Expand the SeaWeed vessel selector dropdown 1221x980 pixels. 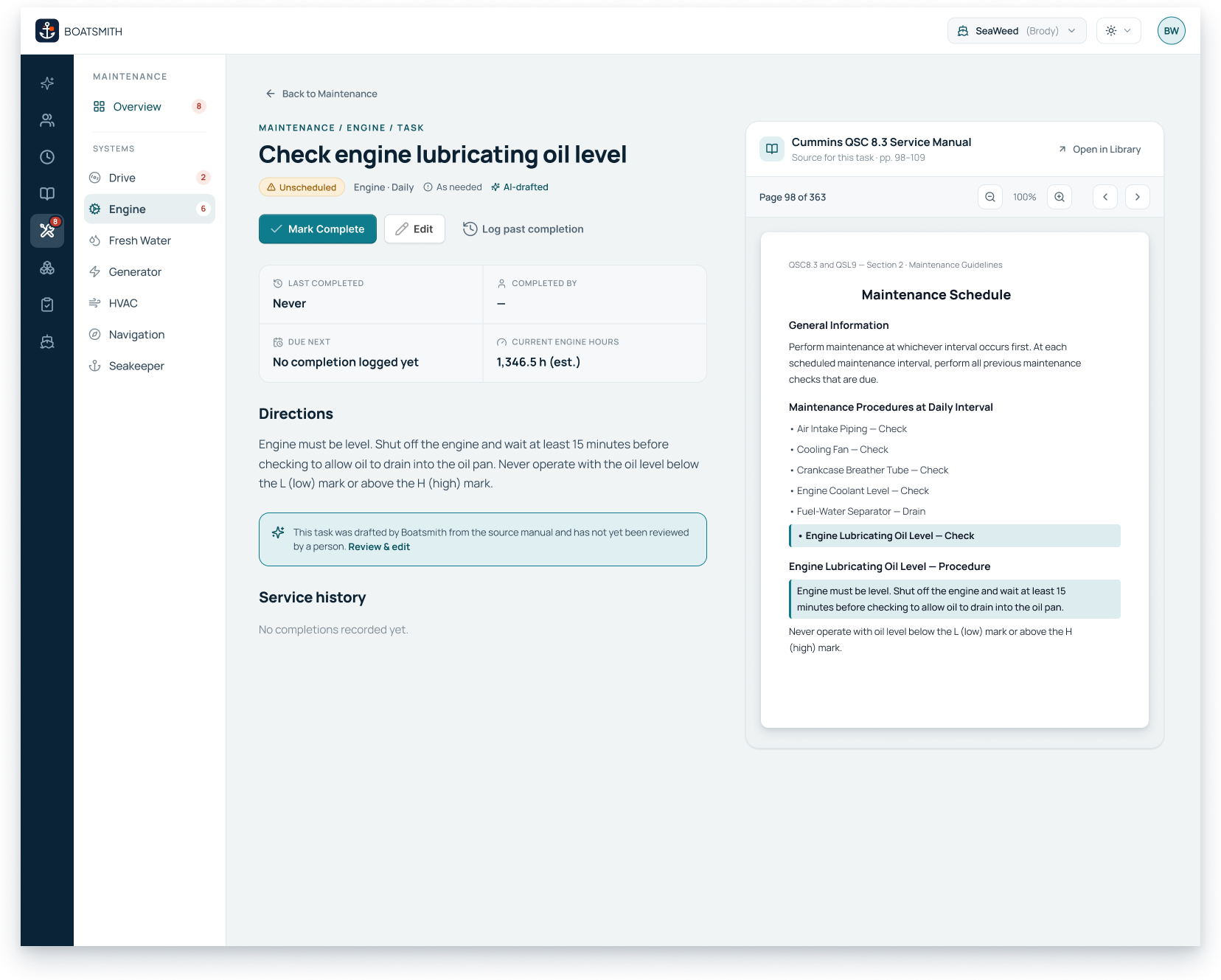[x=1017, y=31]
